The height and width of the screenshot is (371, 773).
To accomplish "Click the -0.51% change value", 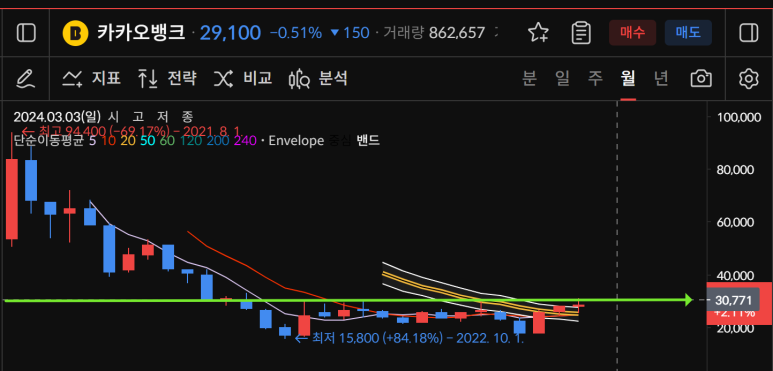I will pos(296,33).
